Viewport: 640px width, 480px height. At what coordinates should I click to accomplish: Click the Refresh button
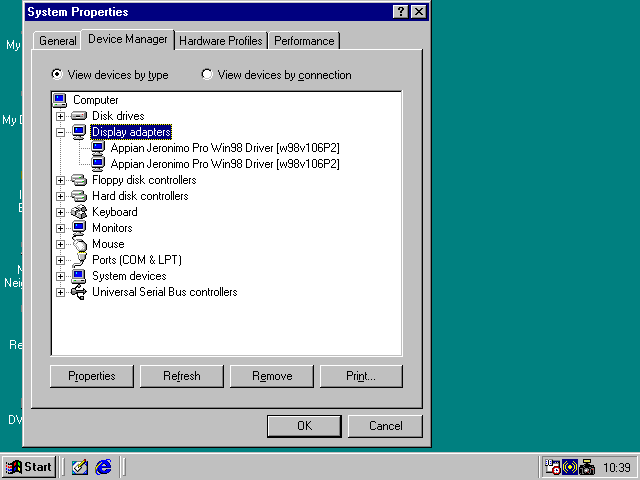click(x=182, y=376)
